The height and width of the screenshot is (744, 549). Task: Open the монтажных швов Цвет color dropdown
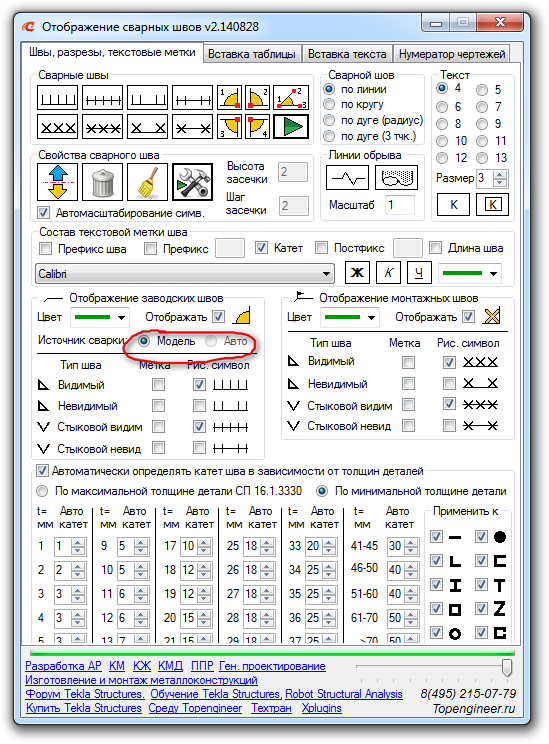tap(350, 317)
